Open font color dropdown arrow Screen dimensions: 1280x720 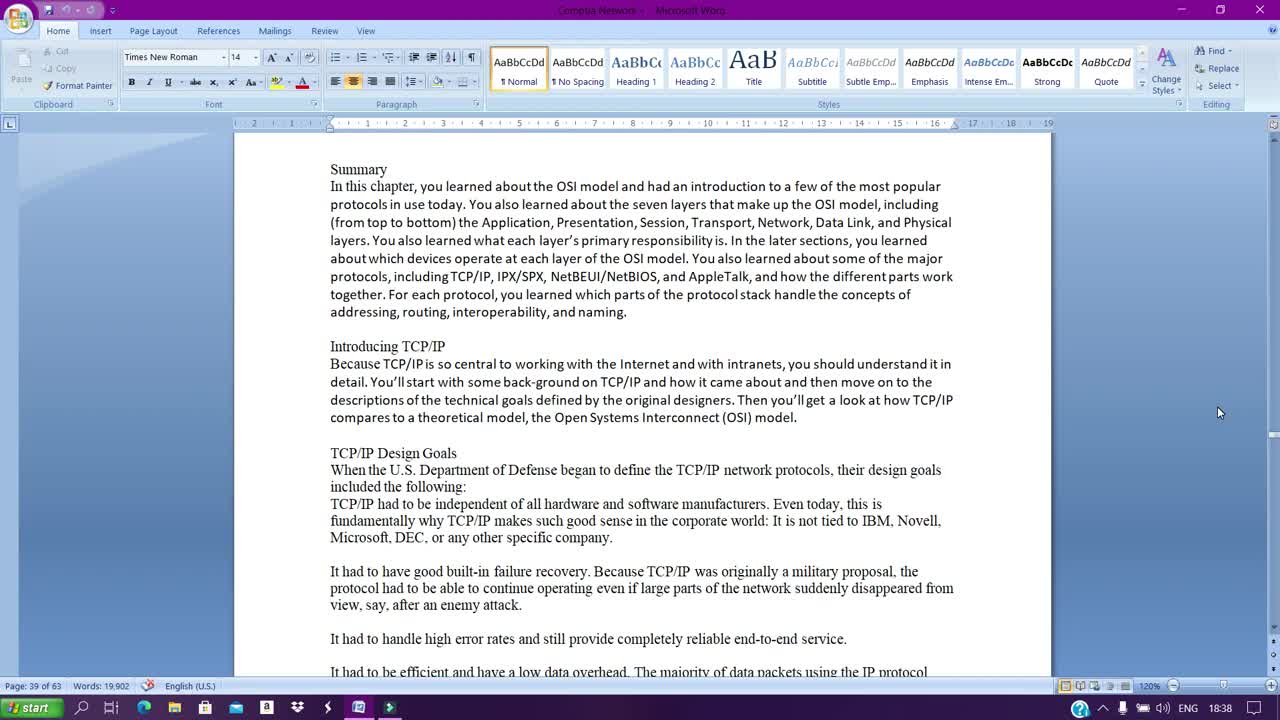point(313,82)
